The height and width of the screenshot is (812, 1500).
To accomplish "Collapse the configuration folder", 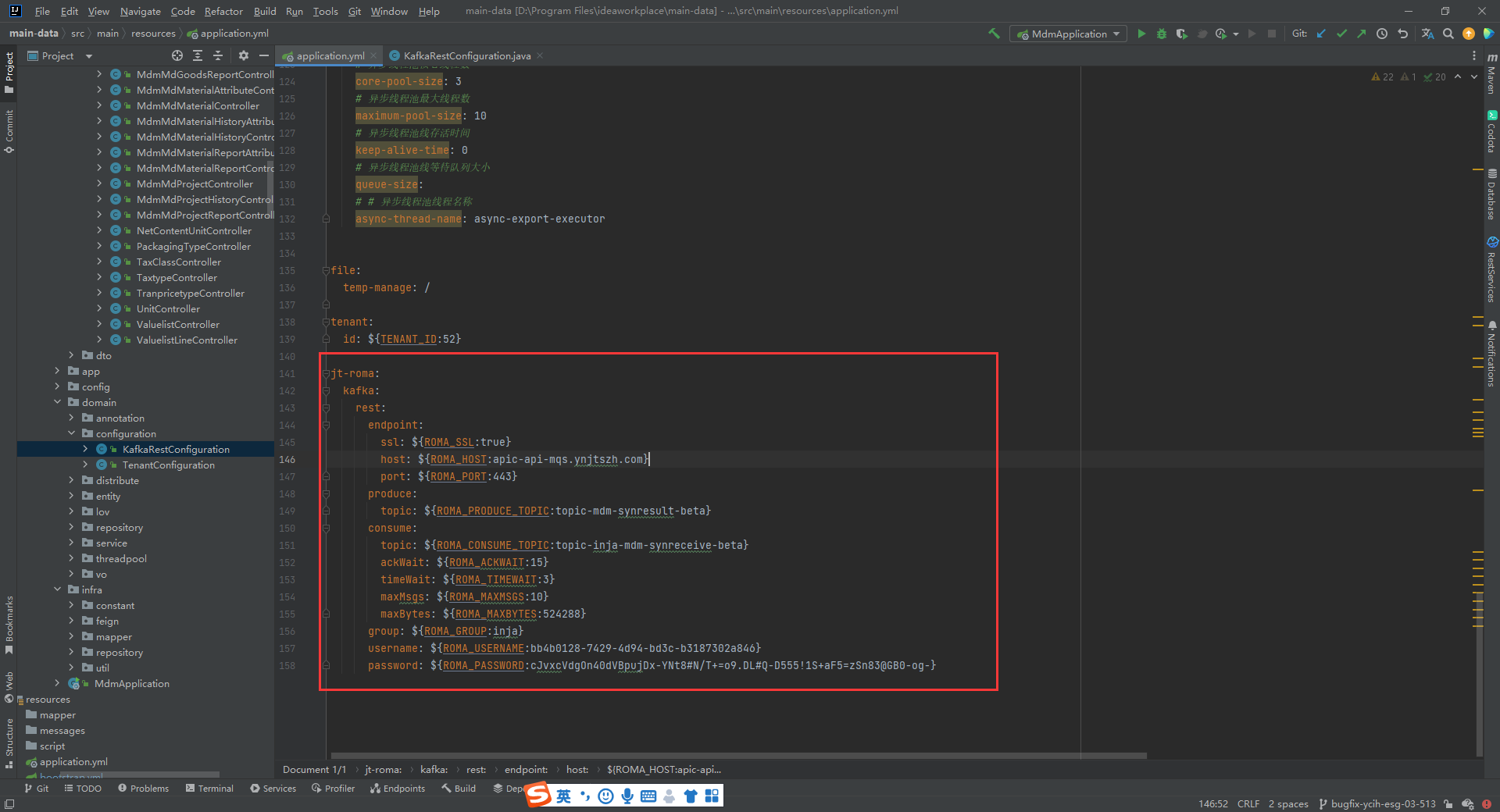I will click(71, 433).
